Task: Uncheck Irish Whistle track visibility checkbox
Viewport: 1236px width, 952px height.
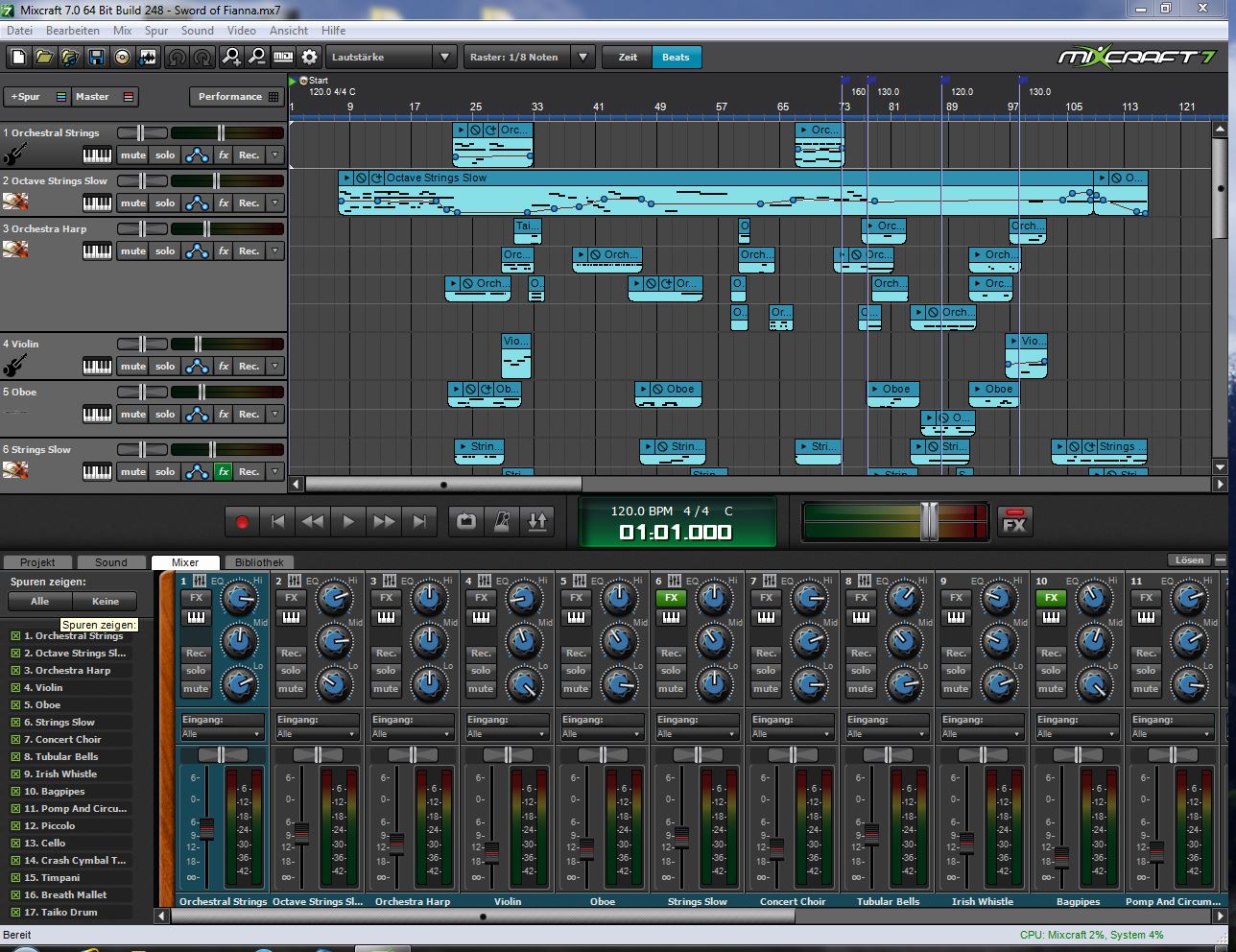Action: coord(15,774)
